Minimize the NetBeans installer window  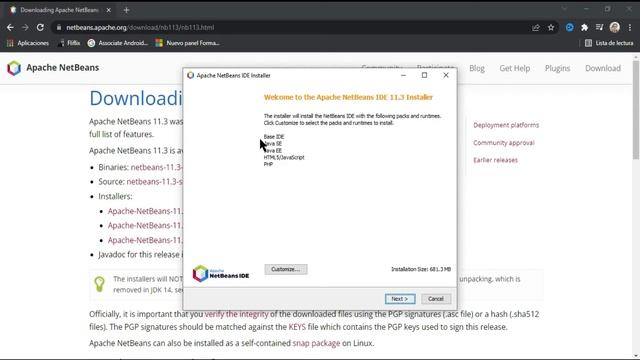pos(403,75)
